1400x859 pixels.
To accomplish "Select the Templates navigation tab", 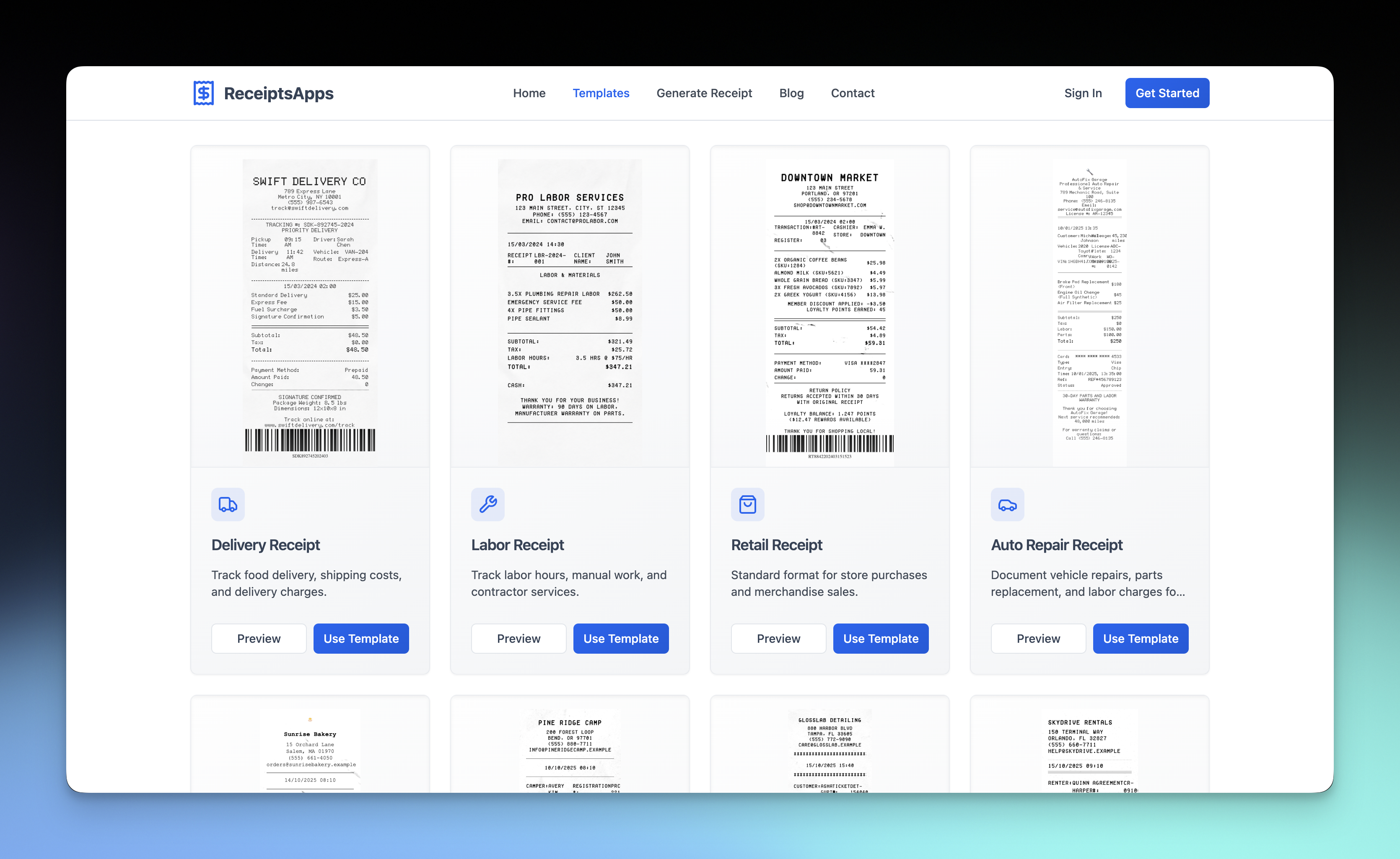I will (x=601, y=93).
